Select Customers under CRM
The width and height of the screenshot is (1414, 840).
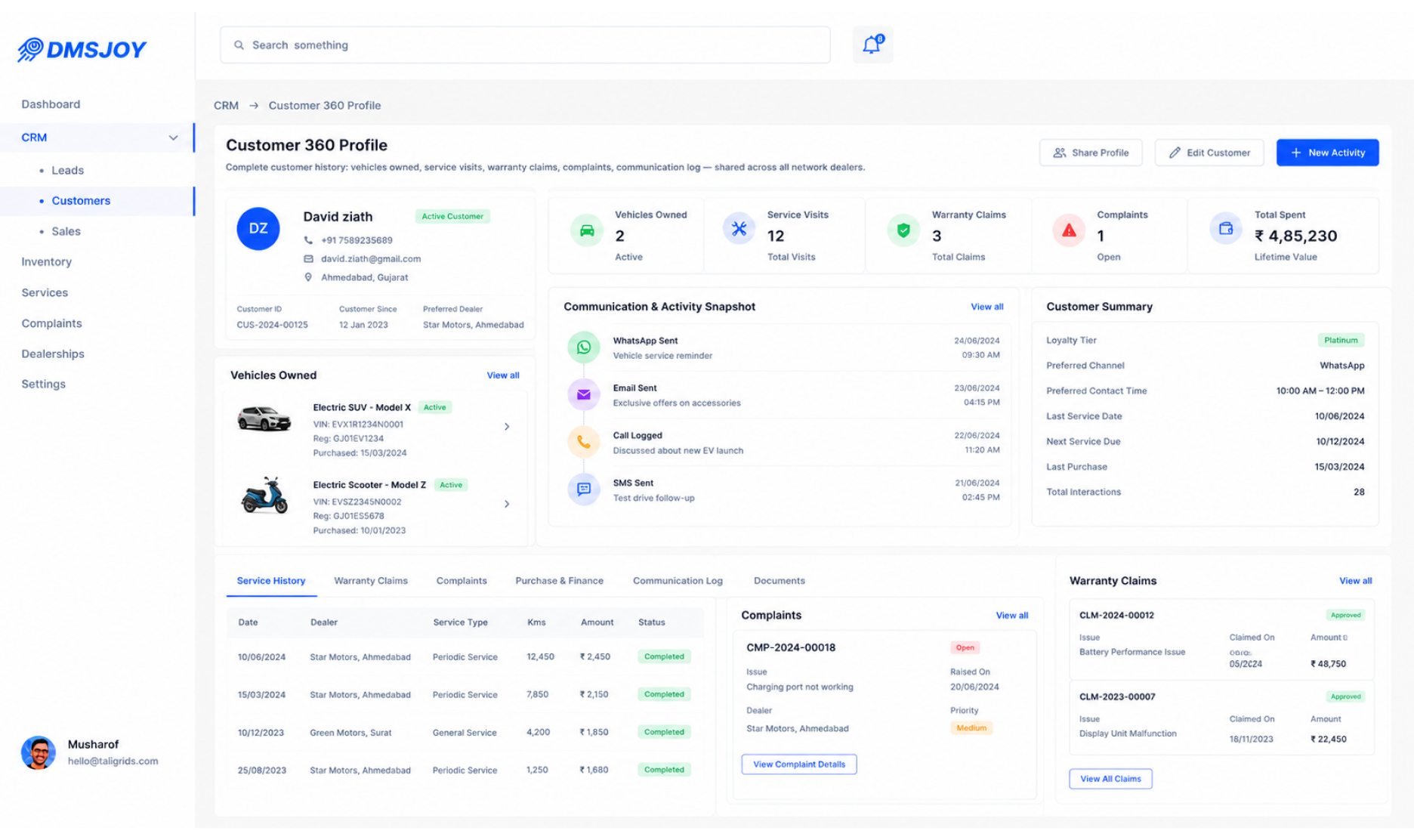coord(81,201)
